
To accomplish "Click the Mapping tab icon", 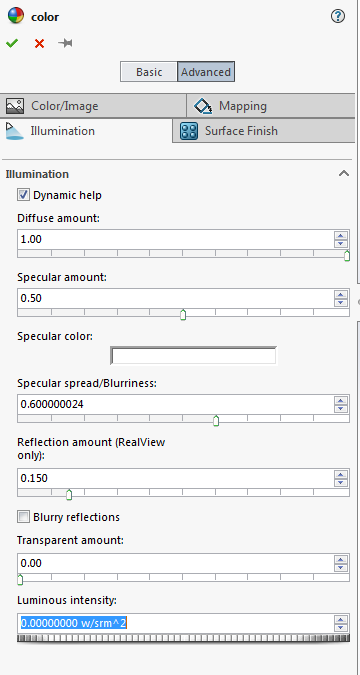I will point(203,105).
